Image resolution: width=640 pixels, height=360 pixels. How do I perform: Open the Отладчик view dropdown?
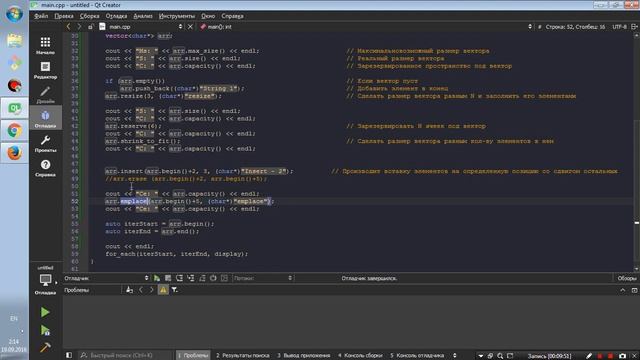point(107,278)
